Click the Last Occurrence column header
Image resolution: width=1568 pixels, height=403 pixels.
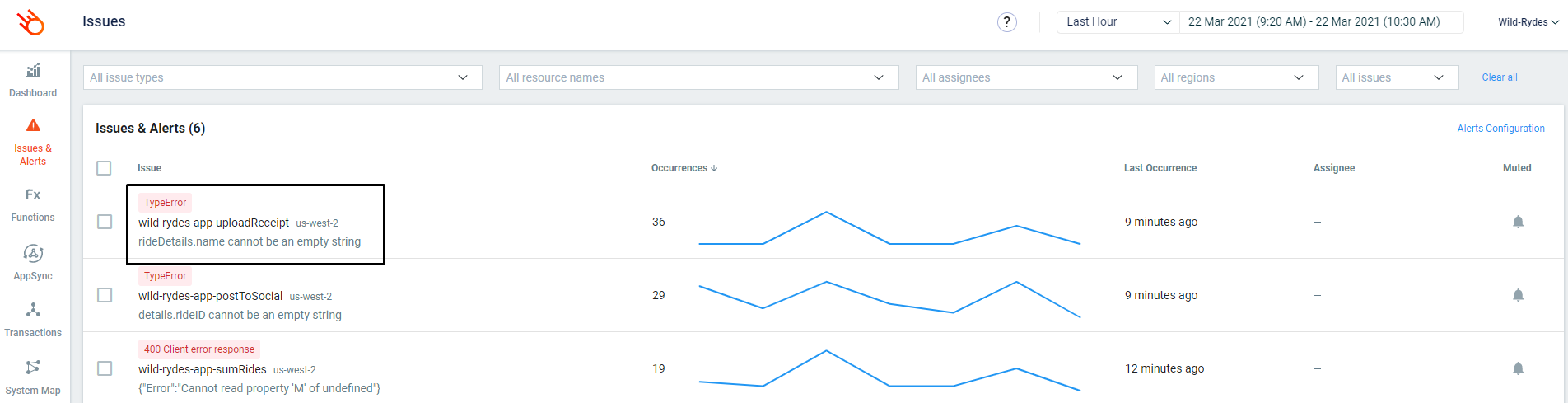pyautogui.click(x=1160, y=168)
